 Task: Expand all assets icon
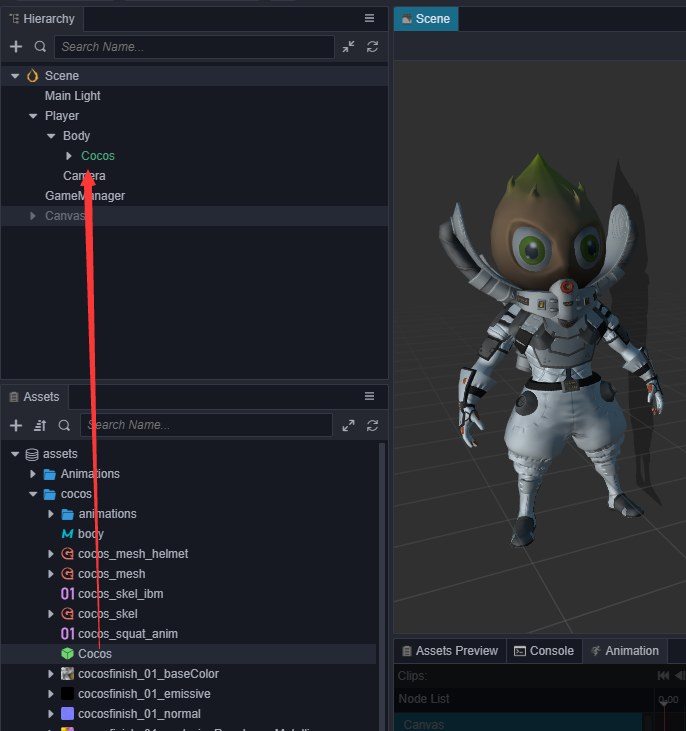(x=348, y=425)
